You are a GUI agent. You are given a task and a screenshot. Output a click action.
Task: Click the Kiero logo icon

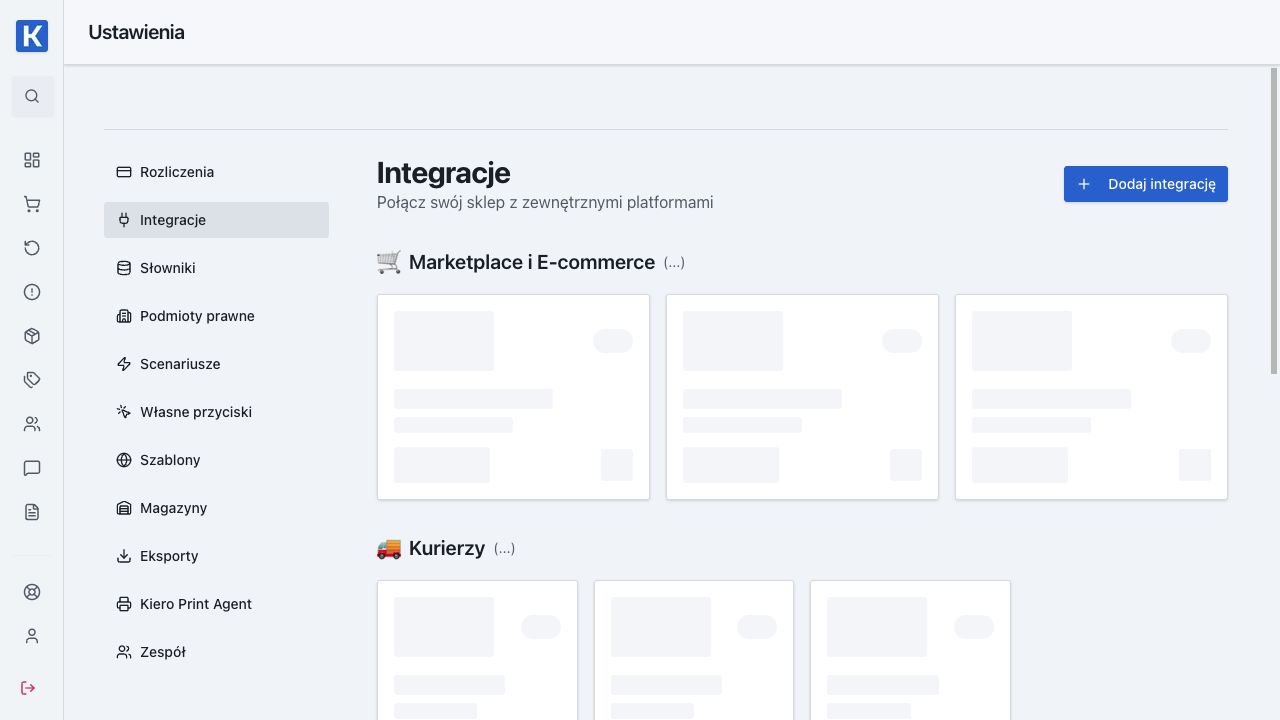pos(32,36)
